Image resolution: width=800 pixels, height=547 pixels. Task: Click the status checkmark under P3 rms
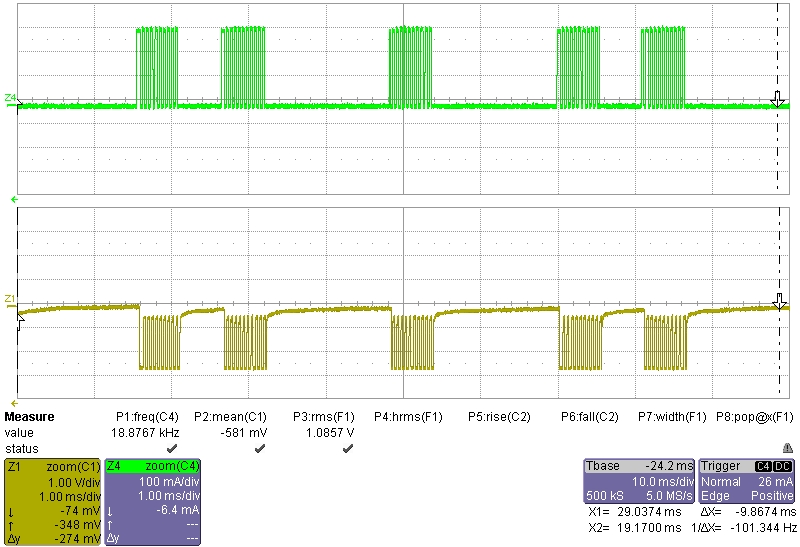[x=348, y=449]
